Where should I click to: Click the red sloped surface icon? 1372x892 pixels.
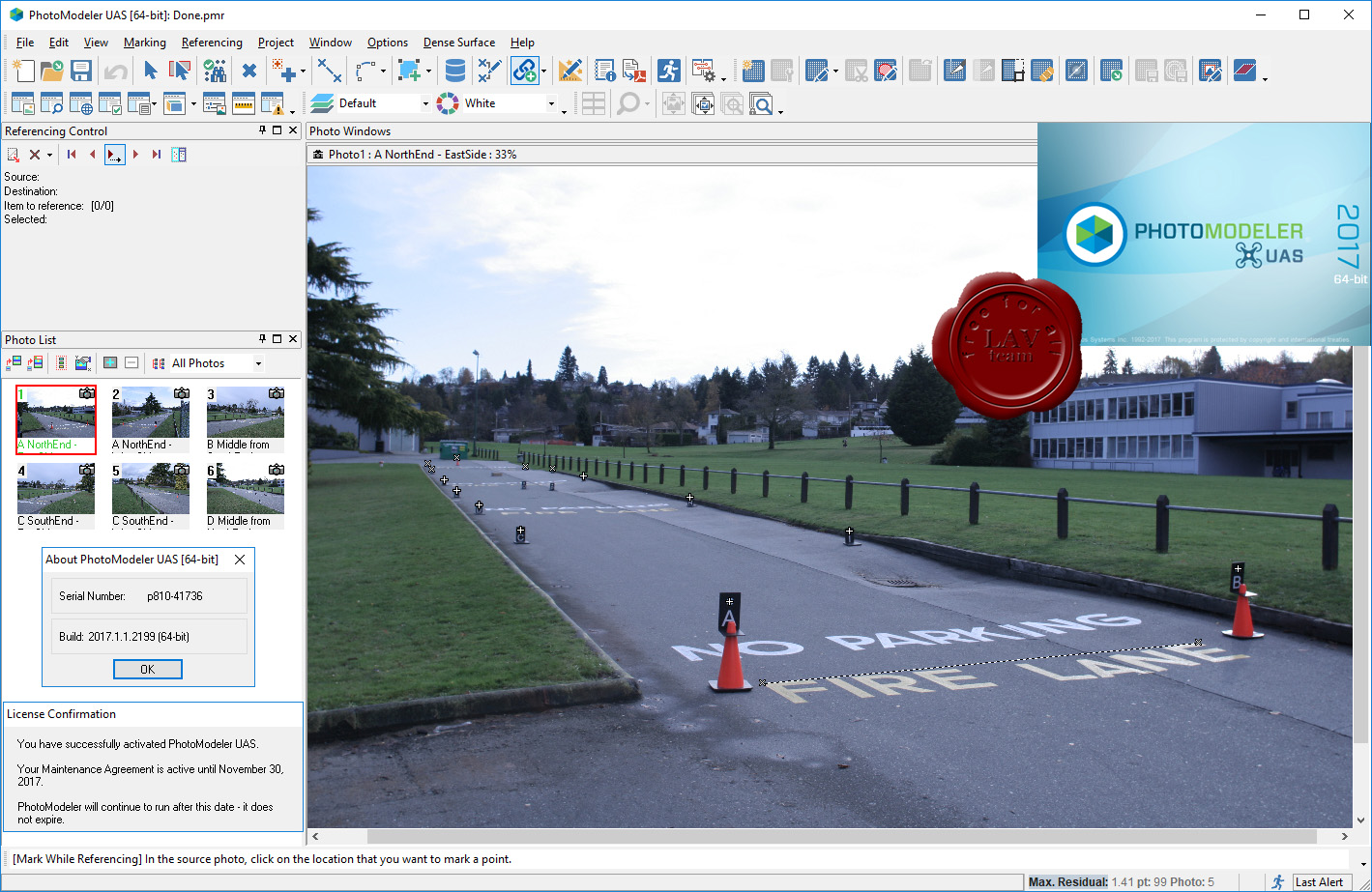coord(1244,71)
